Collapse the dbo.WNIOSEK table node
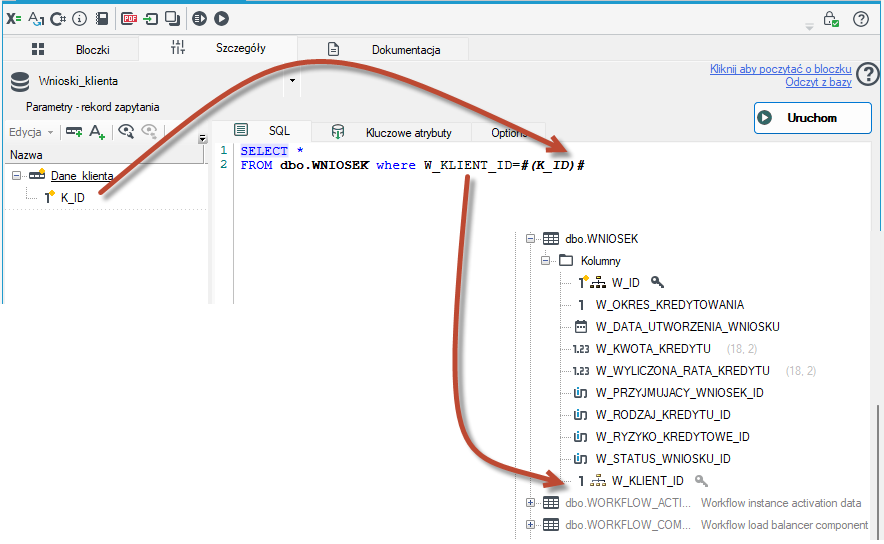884x544 pixels. tap(530, 238)
